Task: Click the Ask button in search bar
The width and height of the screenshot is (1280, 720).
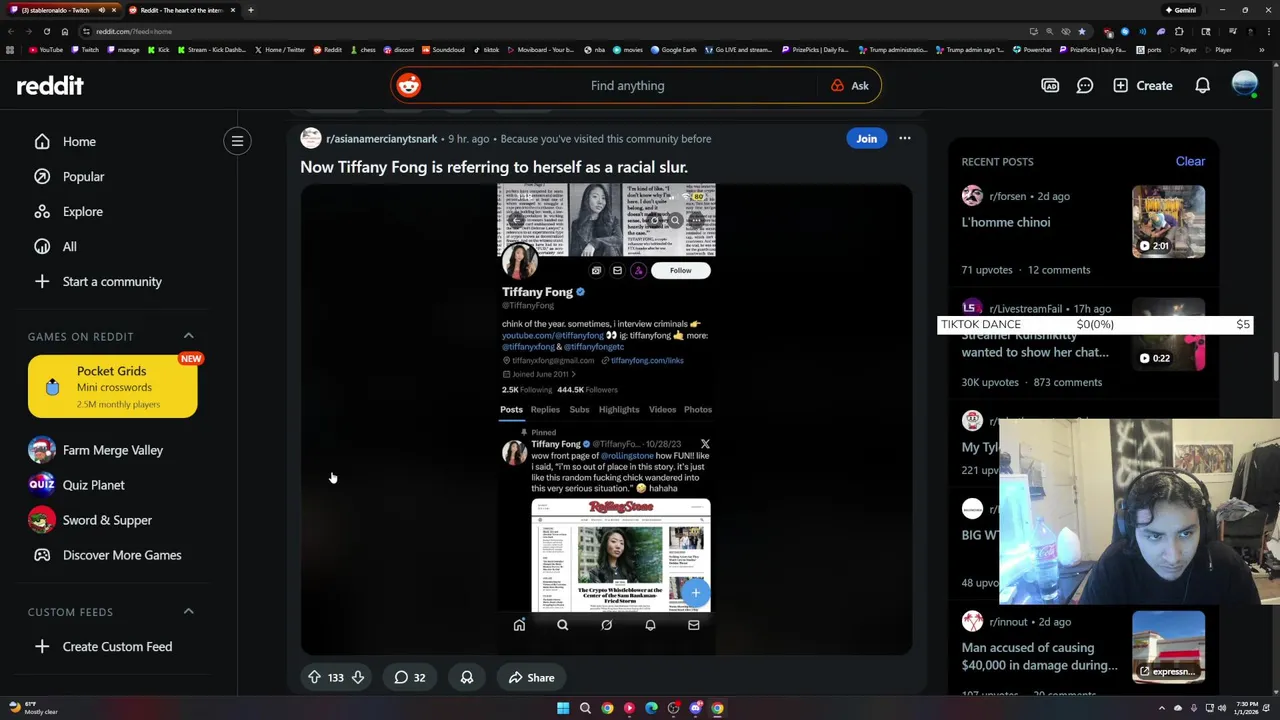Action: point(850,86)
